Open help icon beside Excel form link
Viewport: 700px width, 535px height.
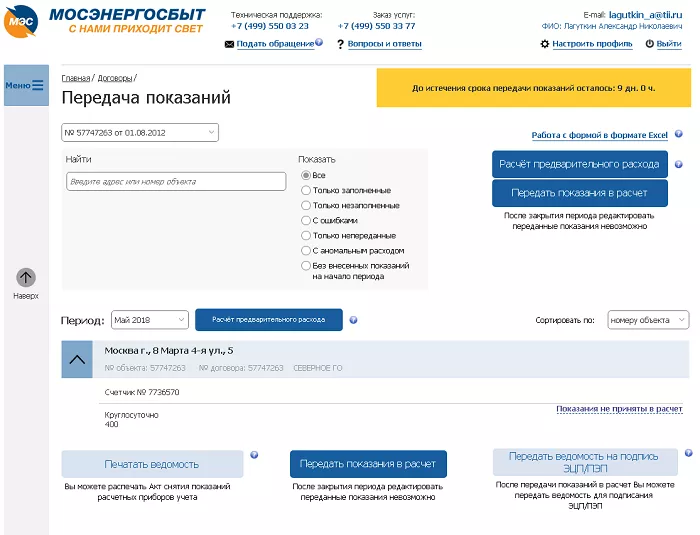679,134
